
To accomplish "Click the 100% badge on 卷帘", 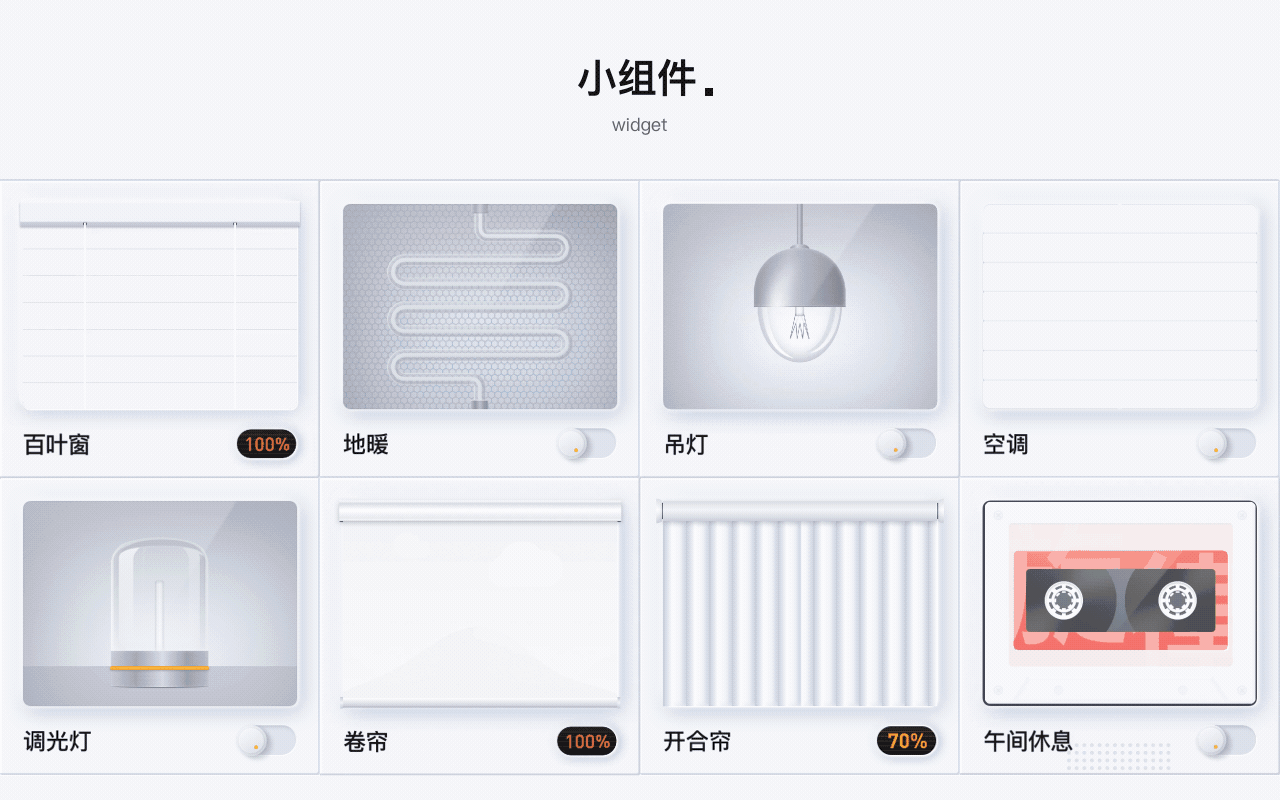I will (x=587, y=741).
